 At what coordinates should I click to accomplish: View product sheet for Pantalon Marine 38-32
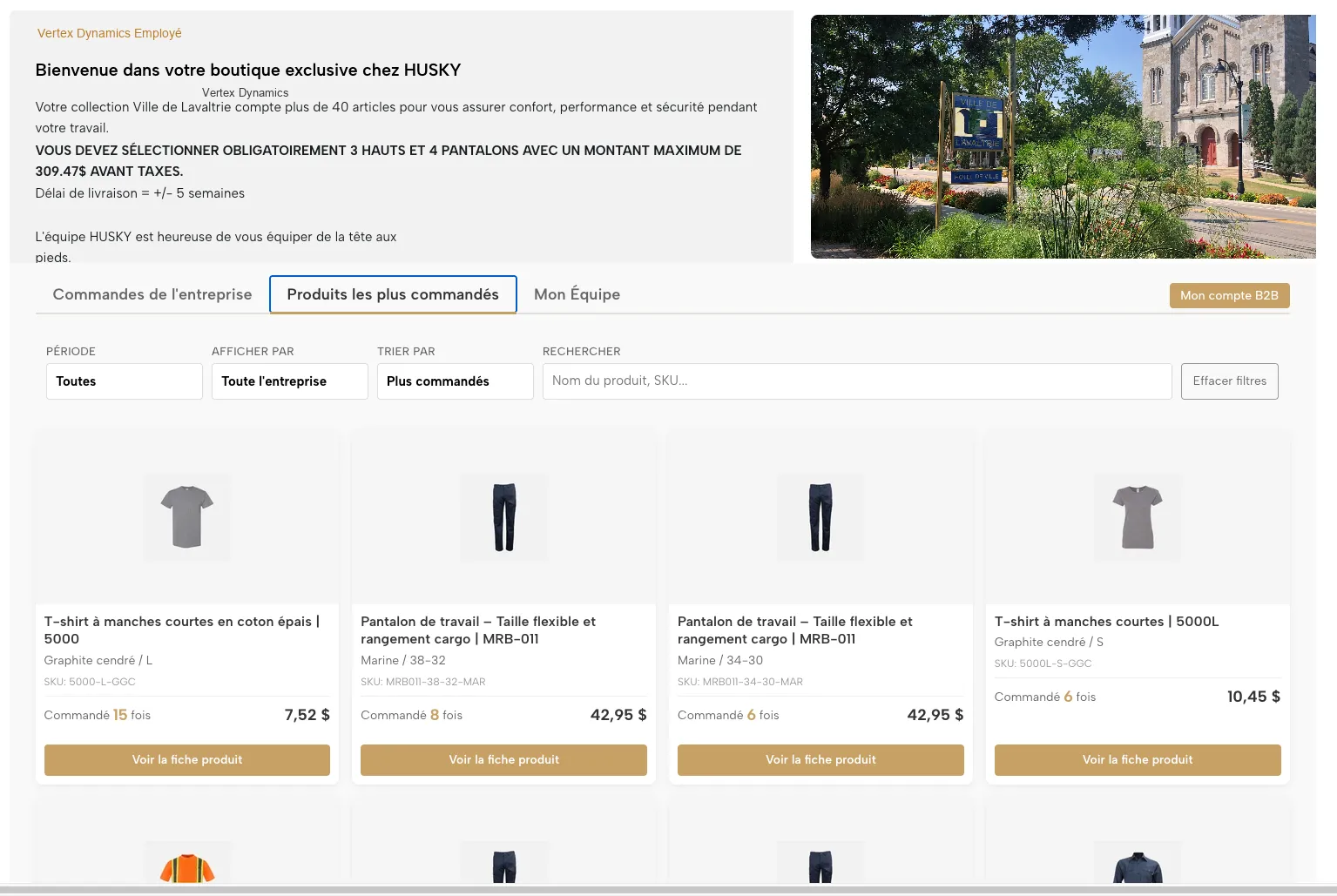pyautogui.click(x=503, y=759)
